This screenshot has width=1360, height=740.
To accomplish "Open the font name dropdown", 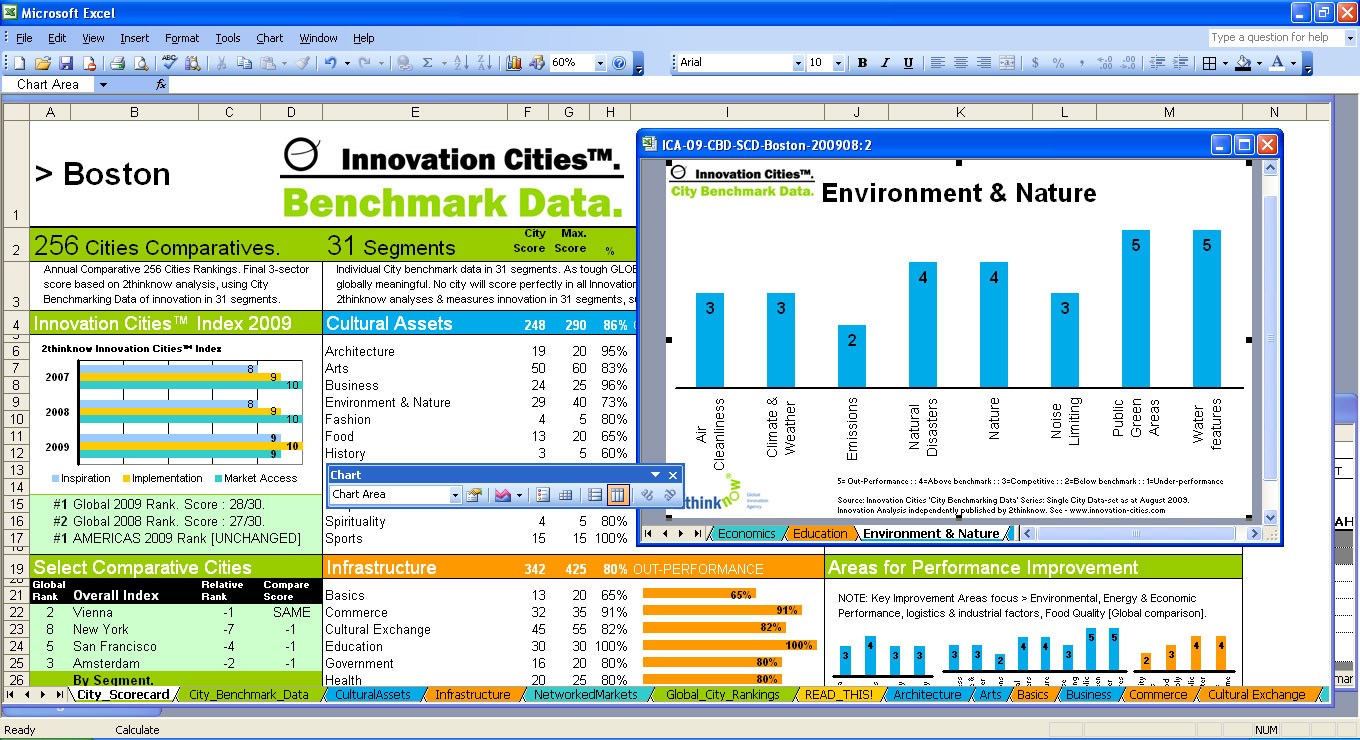I will 797,63.
